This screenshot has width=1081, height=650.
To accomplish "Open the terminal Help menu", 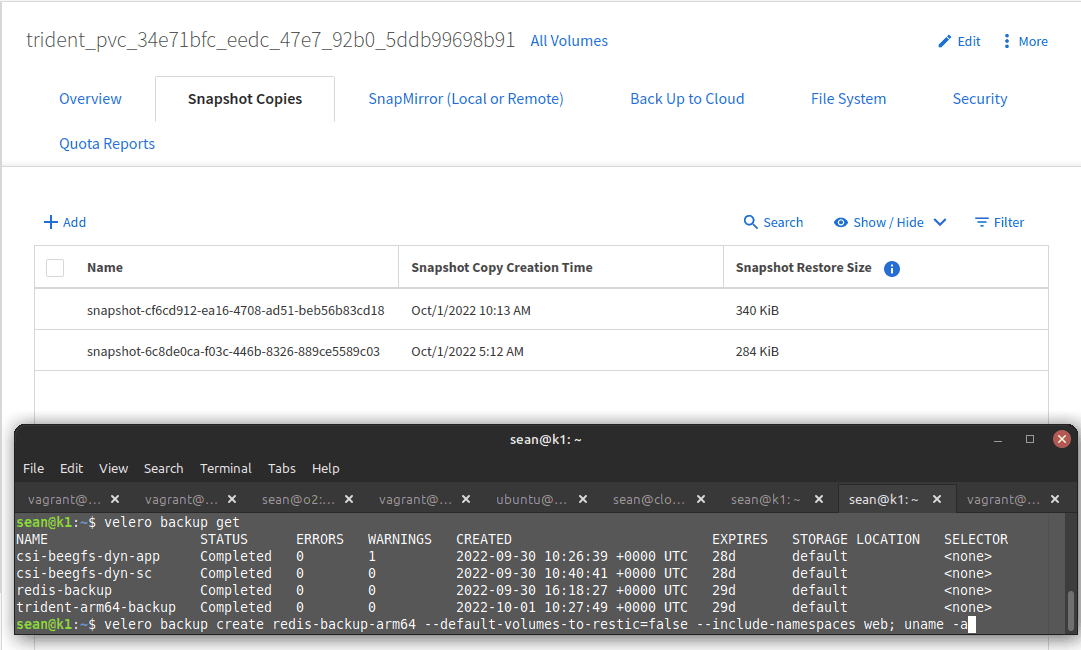I will [x=325, y=468].
